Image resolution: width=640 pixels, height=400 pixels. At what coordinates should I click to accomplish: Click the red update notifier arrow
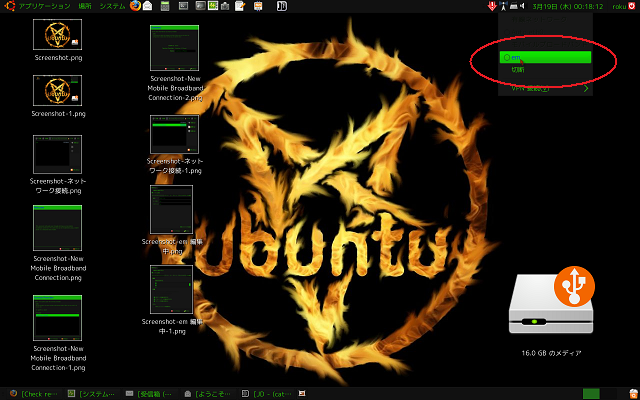coord(492,6)
